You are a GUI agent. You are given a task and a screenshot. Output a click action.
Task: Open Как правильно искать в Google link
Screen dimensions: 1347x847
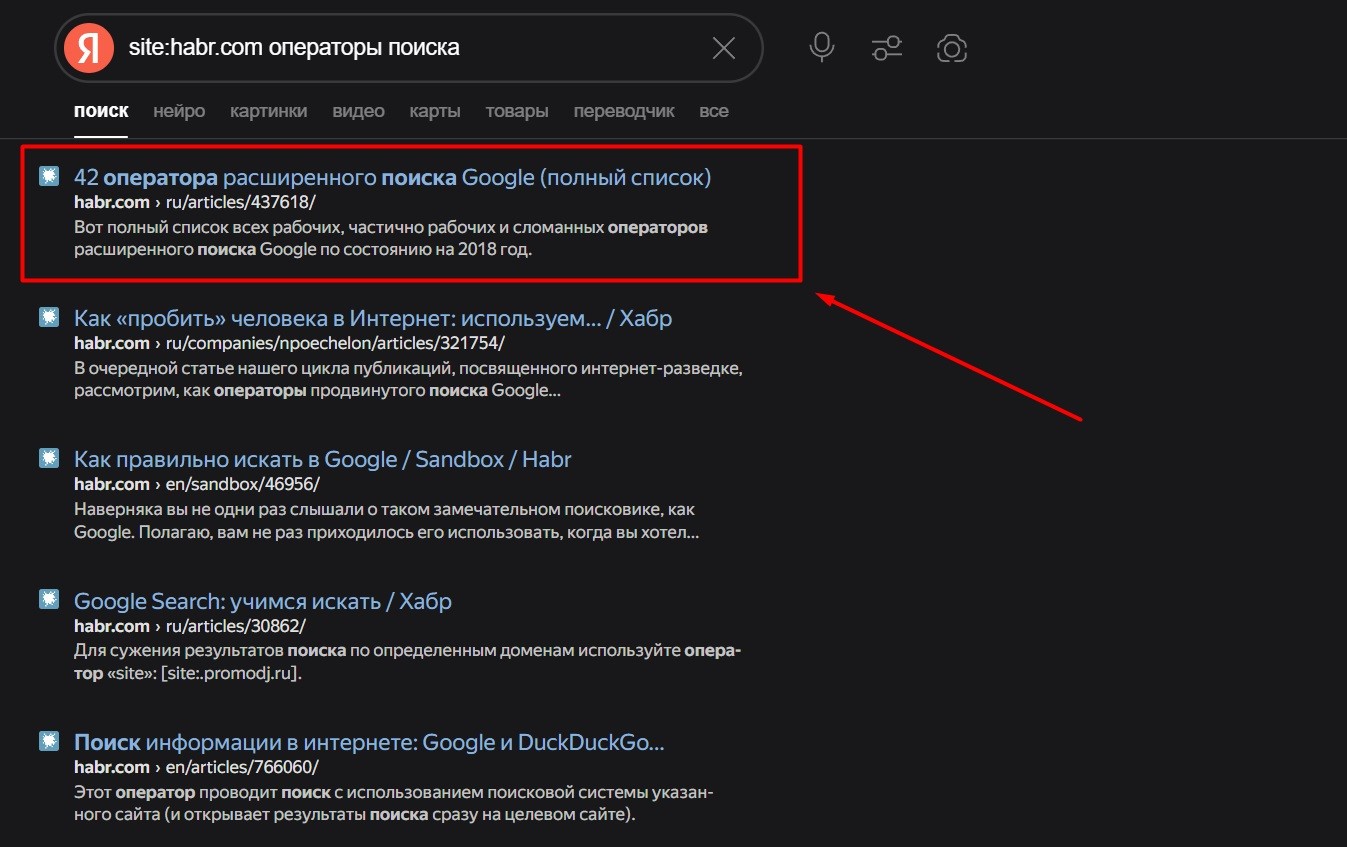(x=322, y=460)
